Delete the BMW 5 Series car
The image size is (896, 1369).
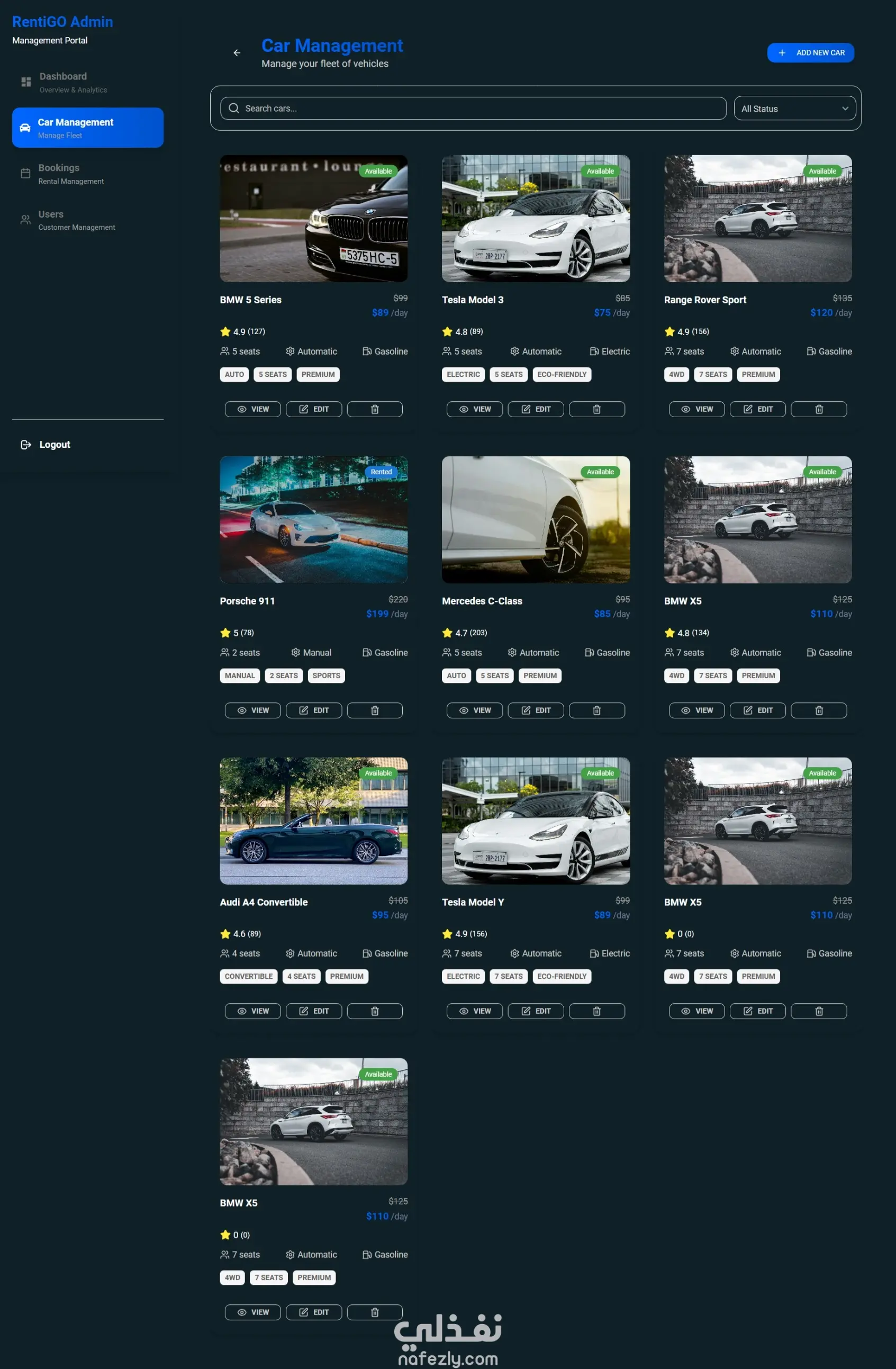tap(374, 409)
